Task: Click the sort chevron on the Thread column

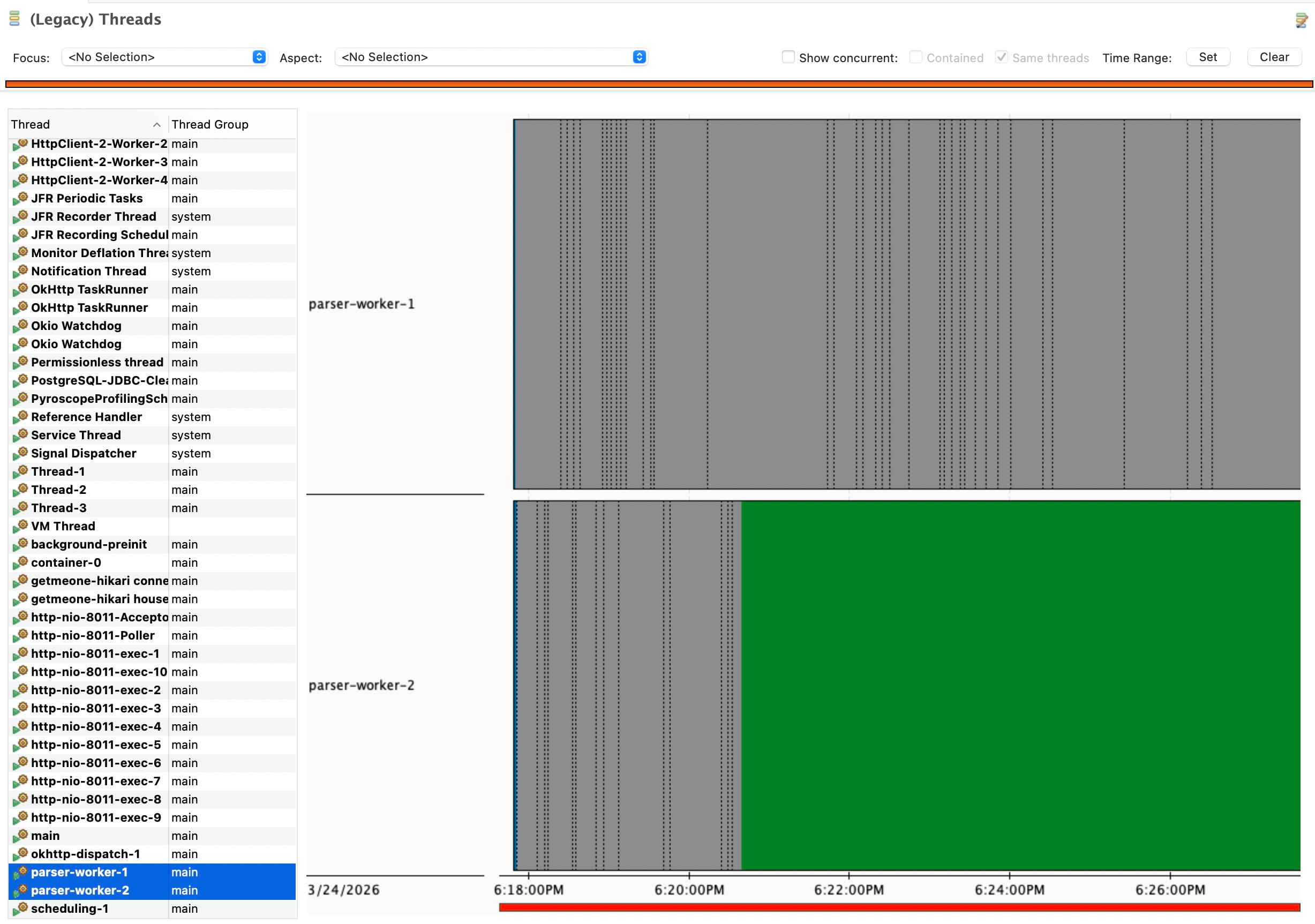Action: pyautogui.click(x=157, y=124)
